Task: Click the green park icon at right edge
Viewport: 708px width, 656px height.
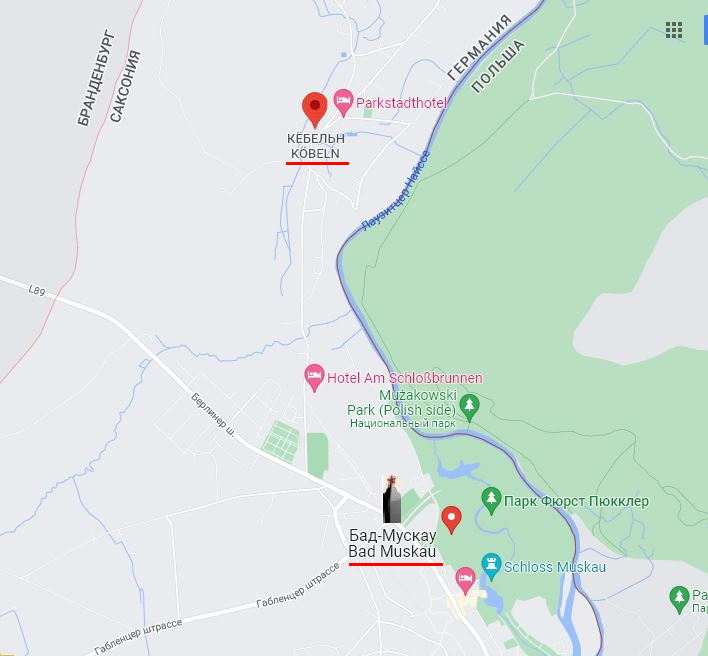Action: [x=679, y=600]
